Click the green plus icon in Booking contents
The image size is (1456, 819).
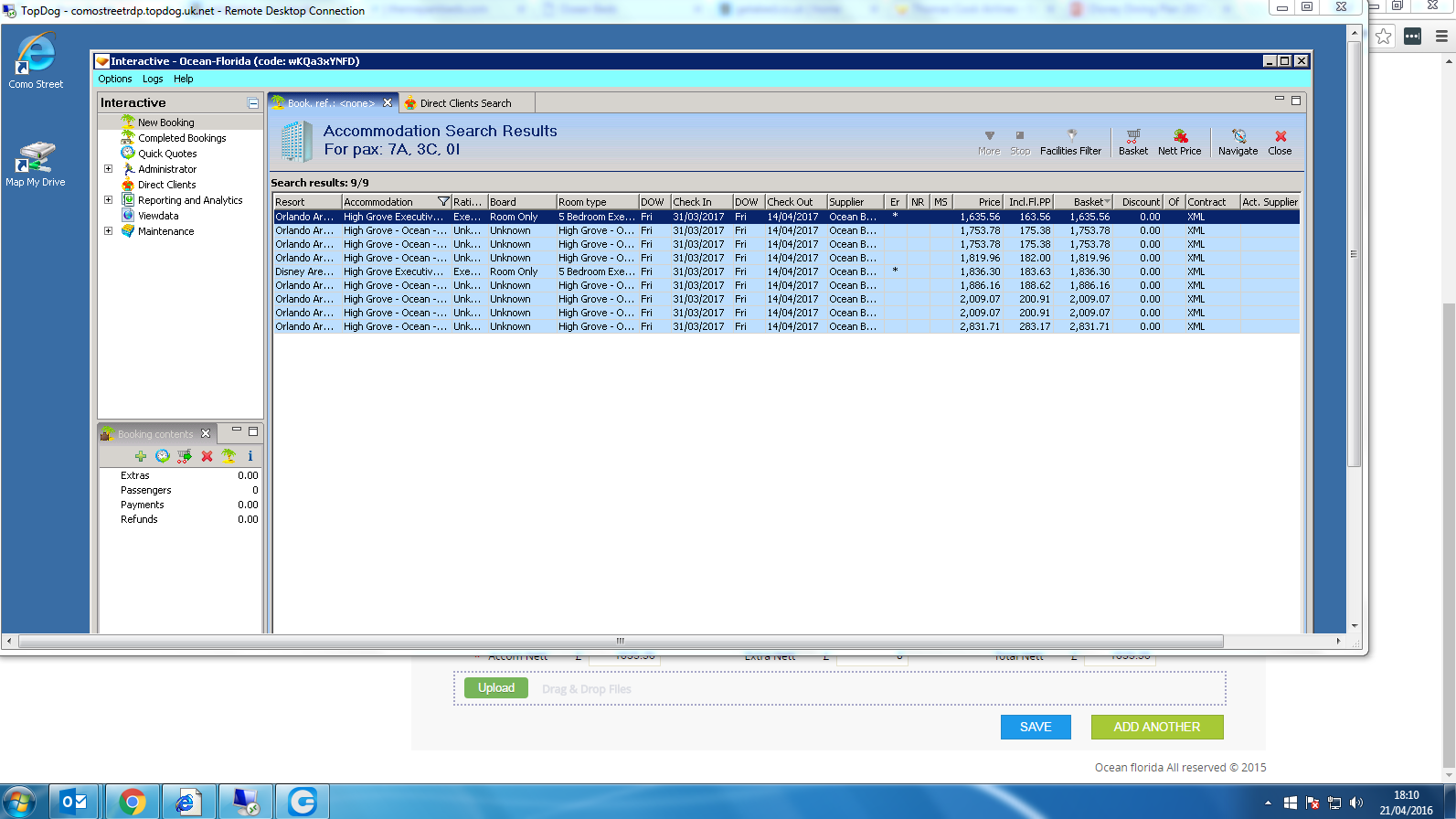[x=140, y=456]
